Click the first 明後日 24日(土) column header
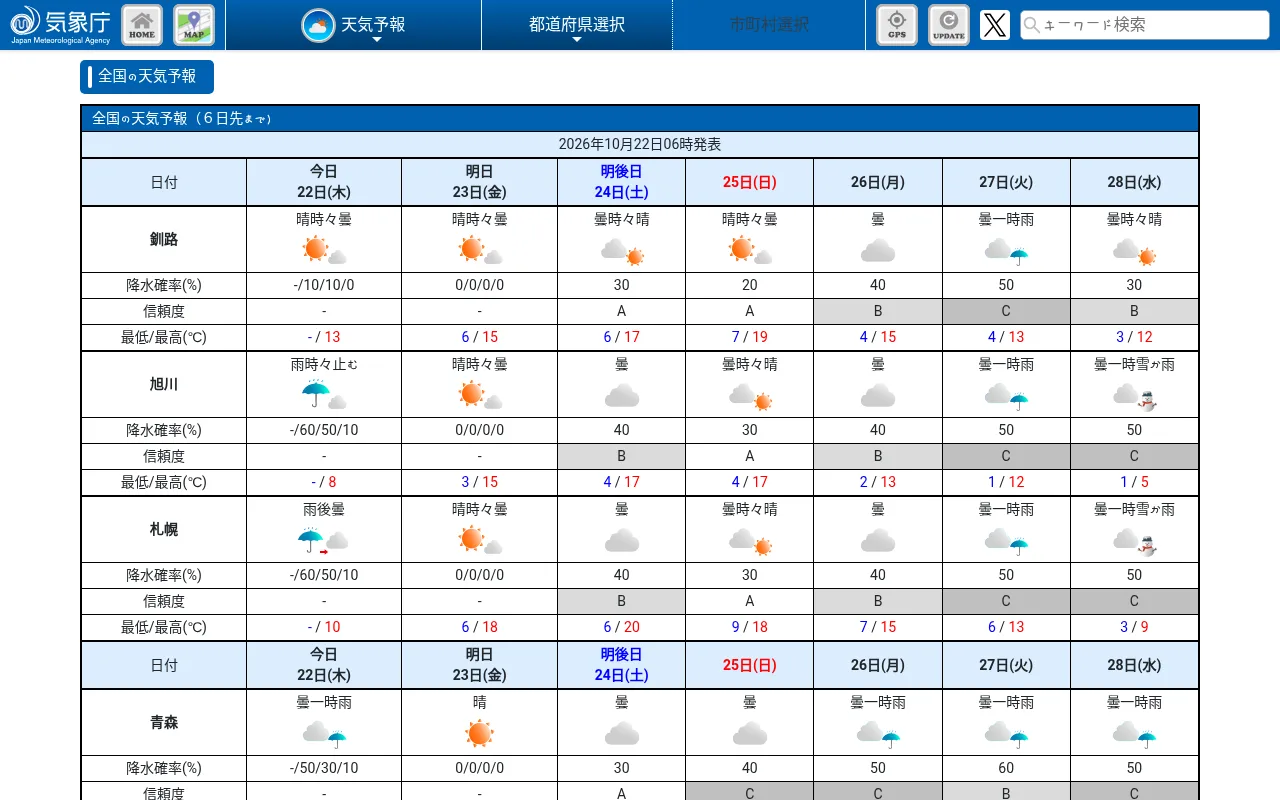1280x800 pixels. point(621,182)
